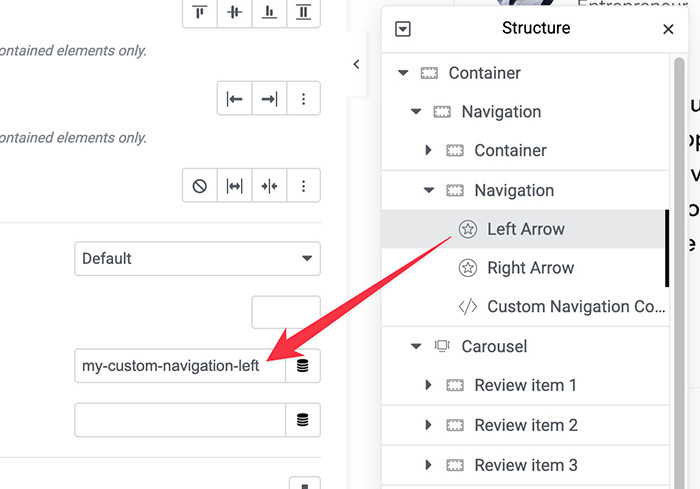This screenshot has height=489, width=700.
Task: Select Custom Navigation Co... code element
Action: 525,307
